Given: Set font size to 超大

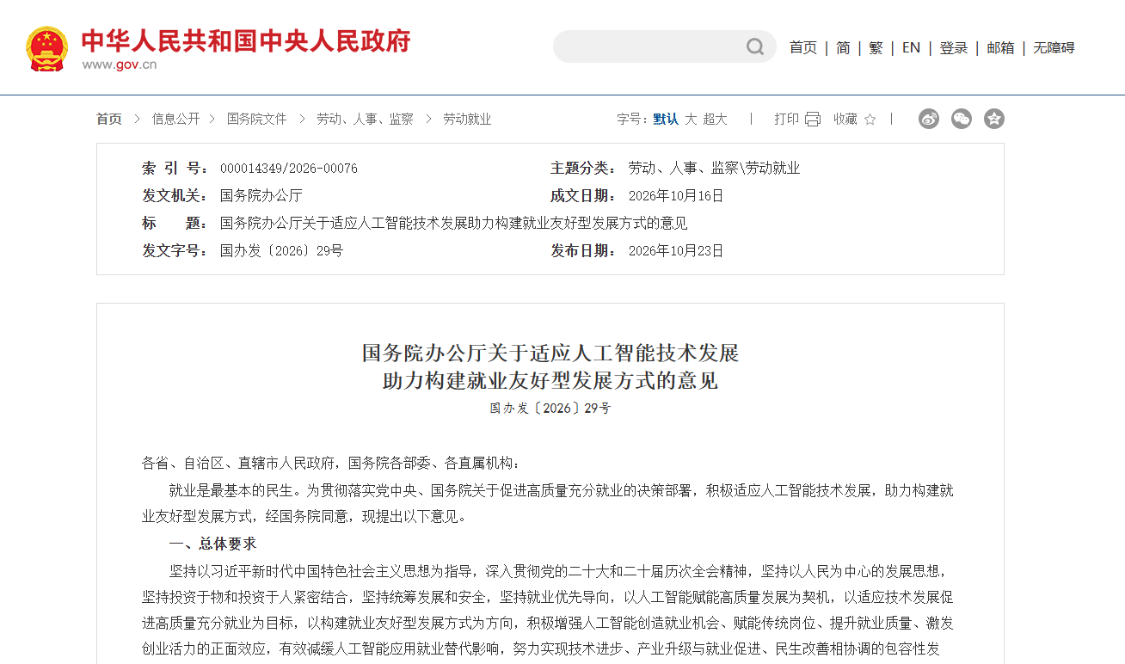Looking at the screenshot, I should [x=715, y=119].
